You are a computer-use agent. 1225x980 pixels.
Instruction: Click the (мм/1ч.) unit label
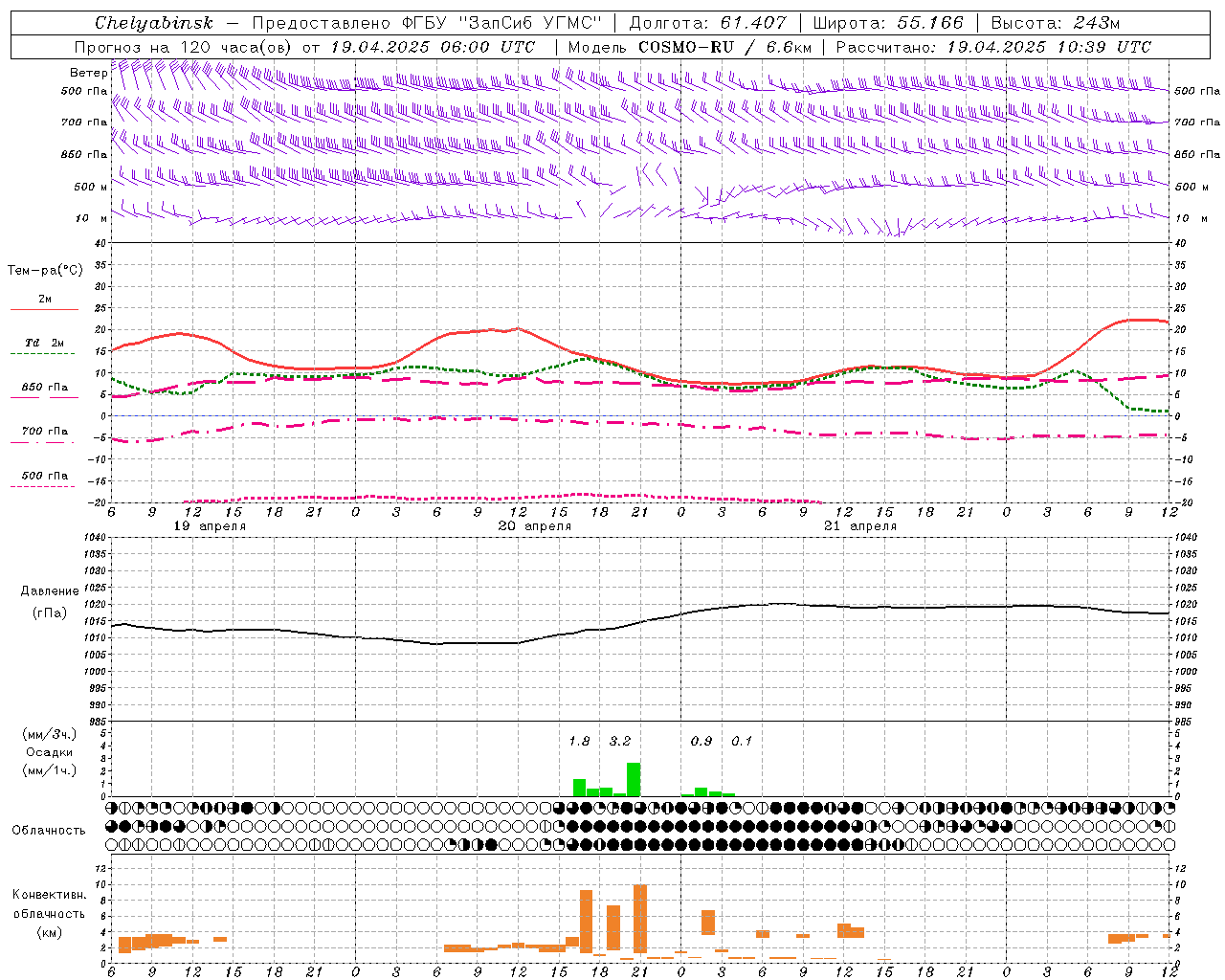point(49,770)
